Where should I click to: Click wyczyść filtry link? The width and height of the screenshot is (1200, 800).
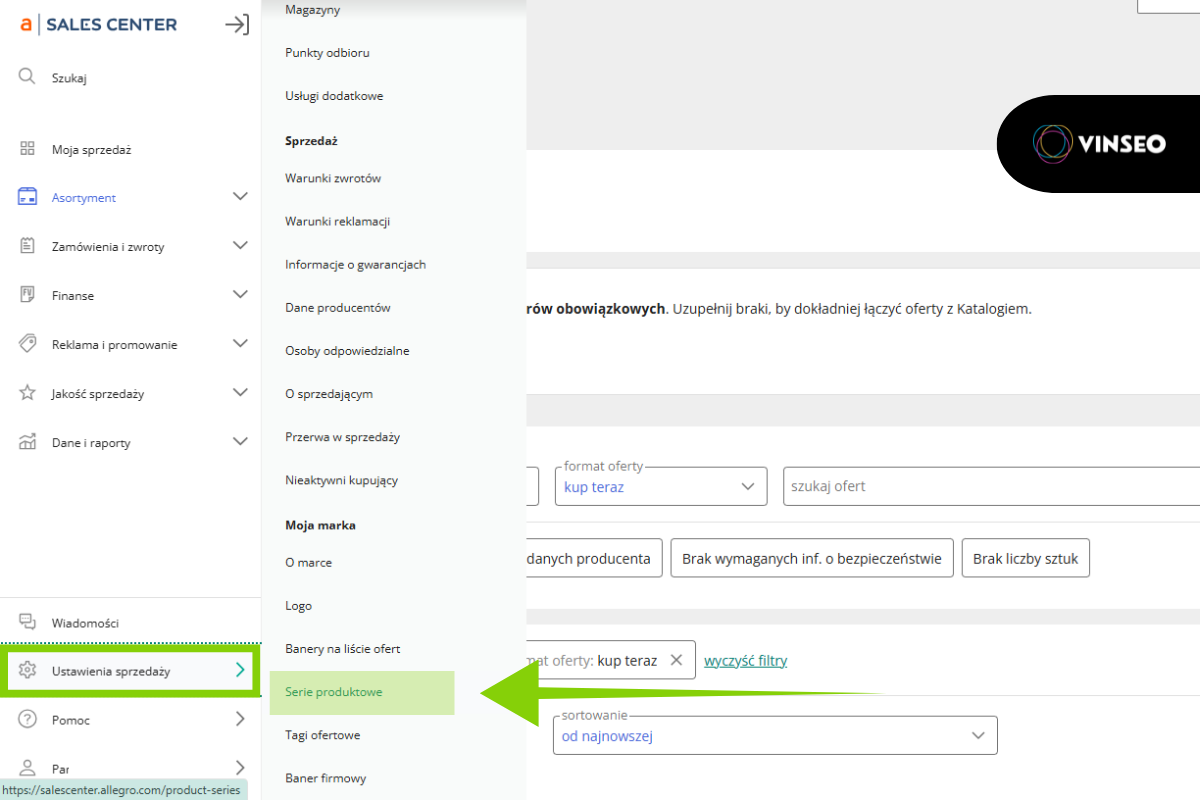click(x=746, y=660)
